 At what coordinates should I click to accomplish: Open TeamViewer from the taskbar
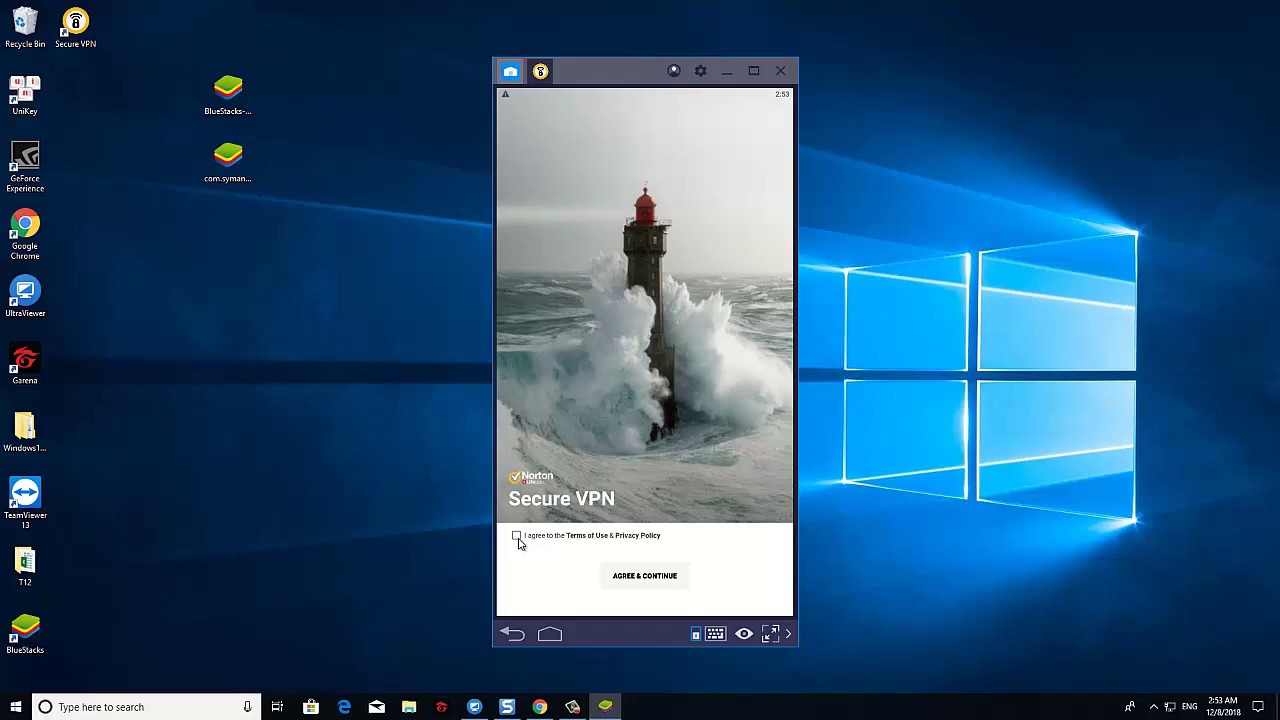[474, 707]
